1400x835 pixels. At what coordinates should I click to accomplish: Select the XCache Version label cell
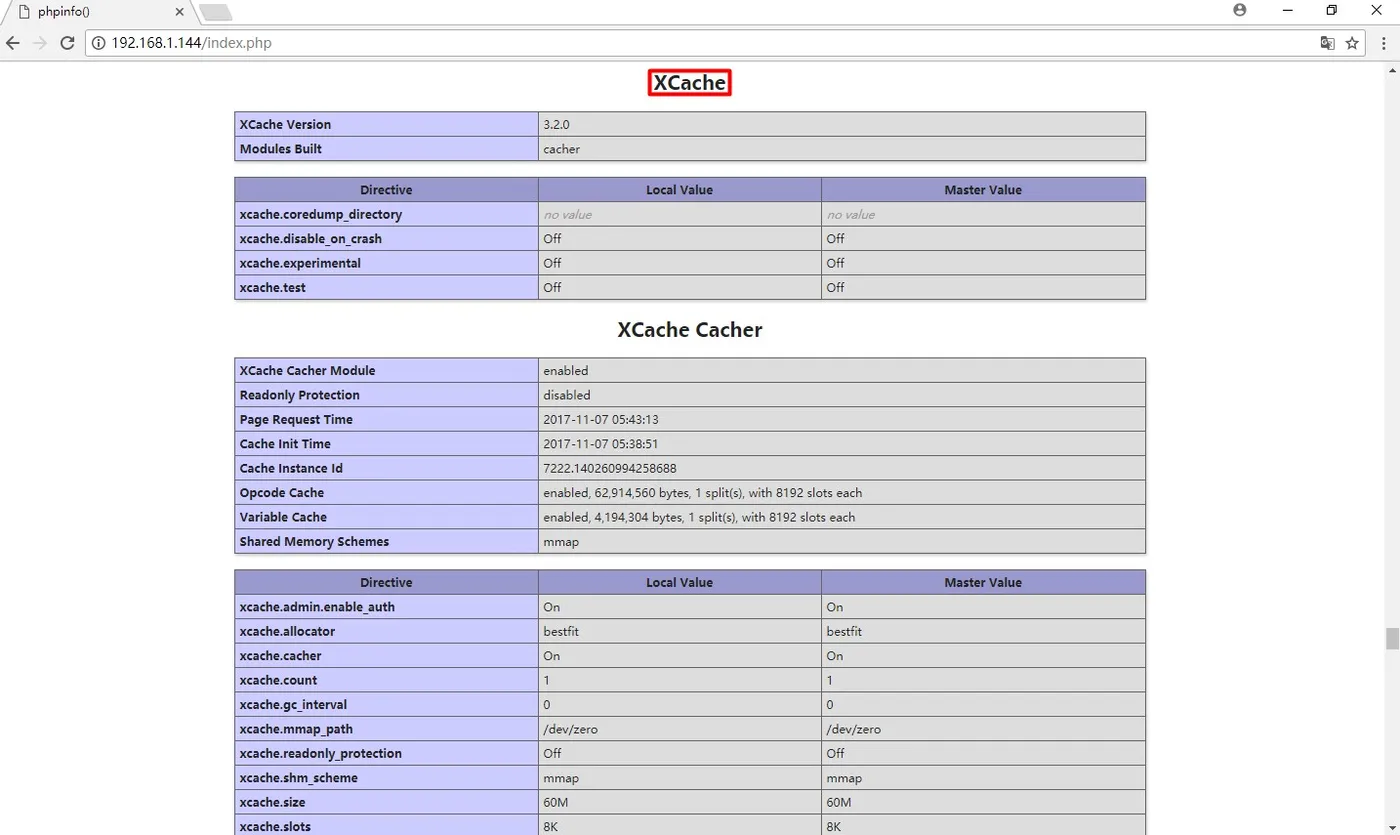click(x=386, y=124)
